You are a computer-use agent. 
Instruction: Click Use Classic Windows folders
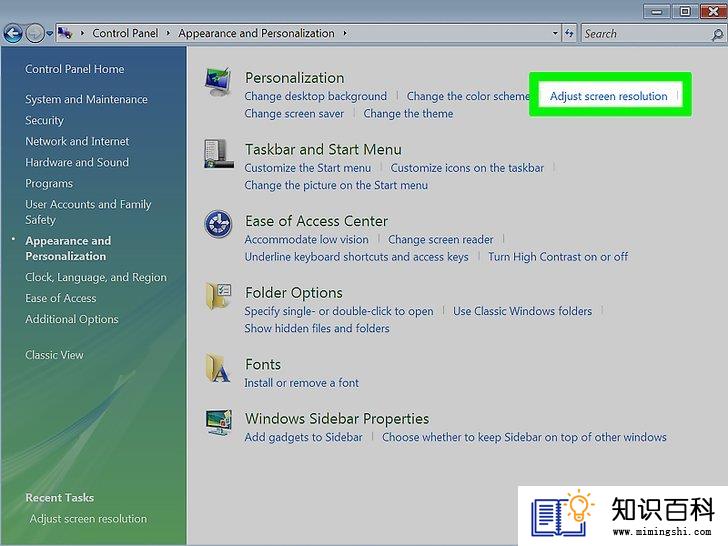[x=523, y=311]
